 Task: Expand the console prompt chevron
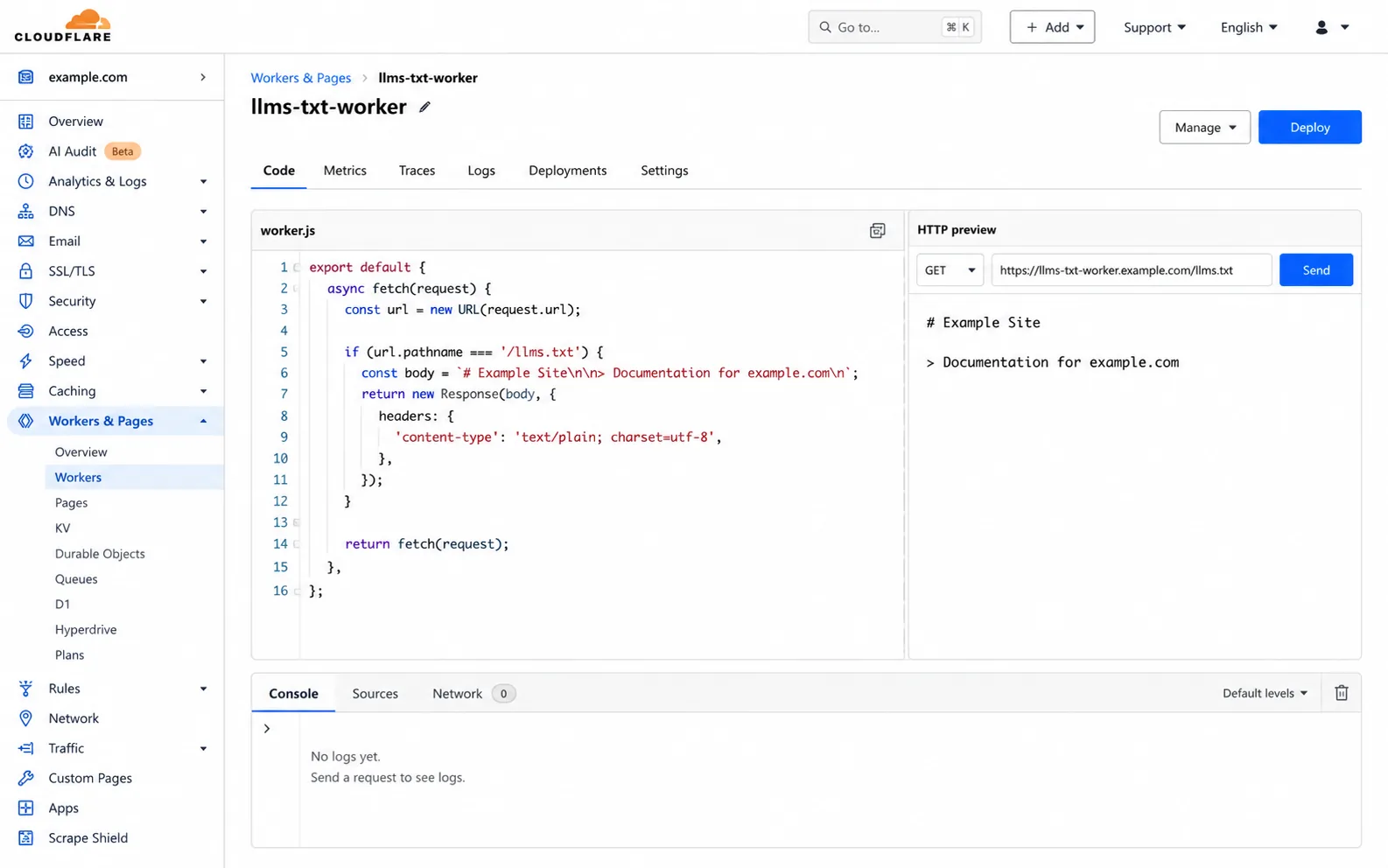[267, 728]
